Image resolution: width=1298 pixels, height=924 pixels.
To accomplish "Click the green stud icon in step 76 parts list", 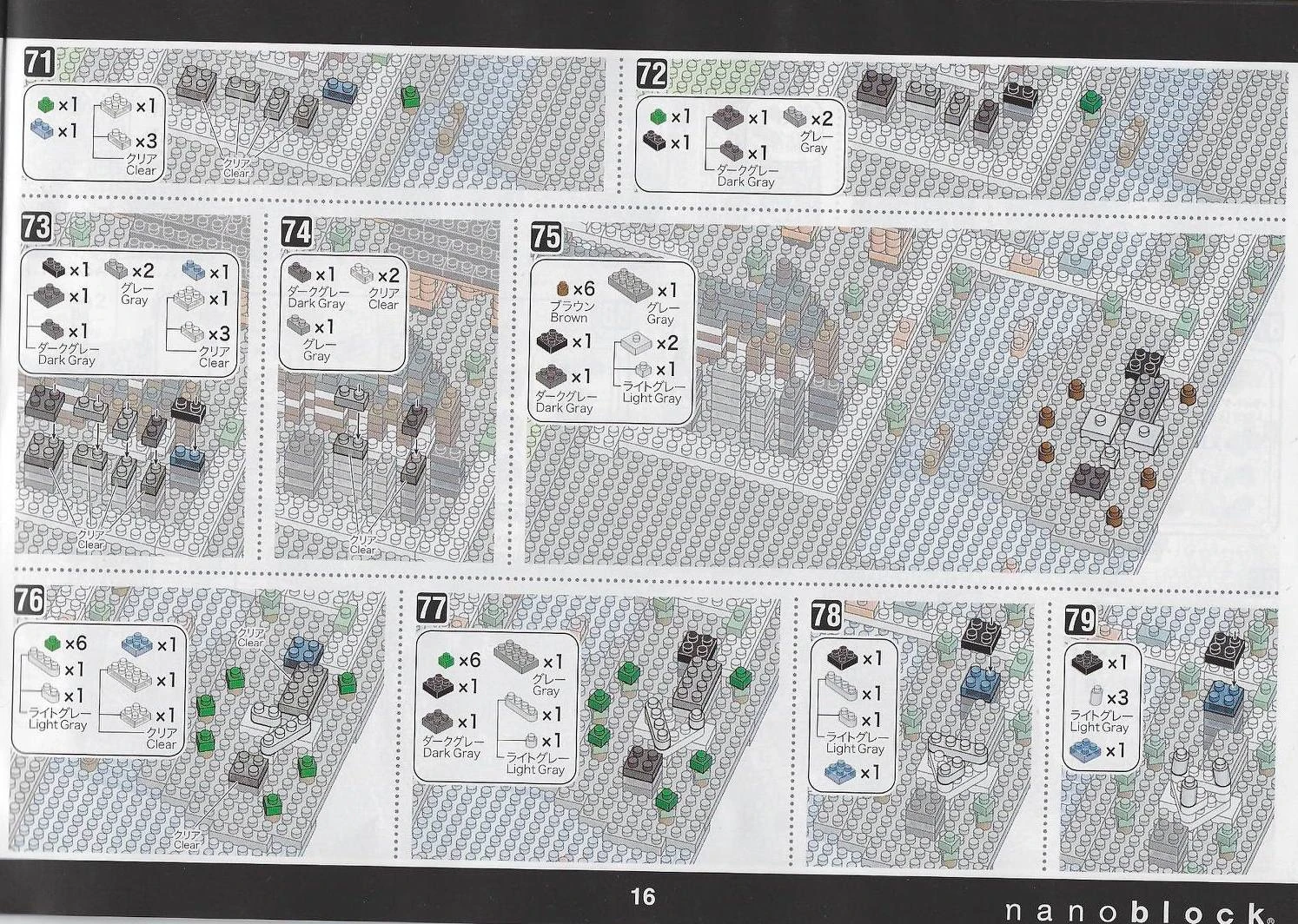I will click(x=52, y=643).
